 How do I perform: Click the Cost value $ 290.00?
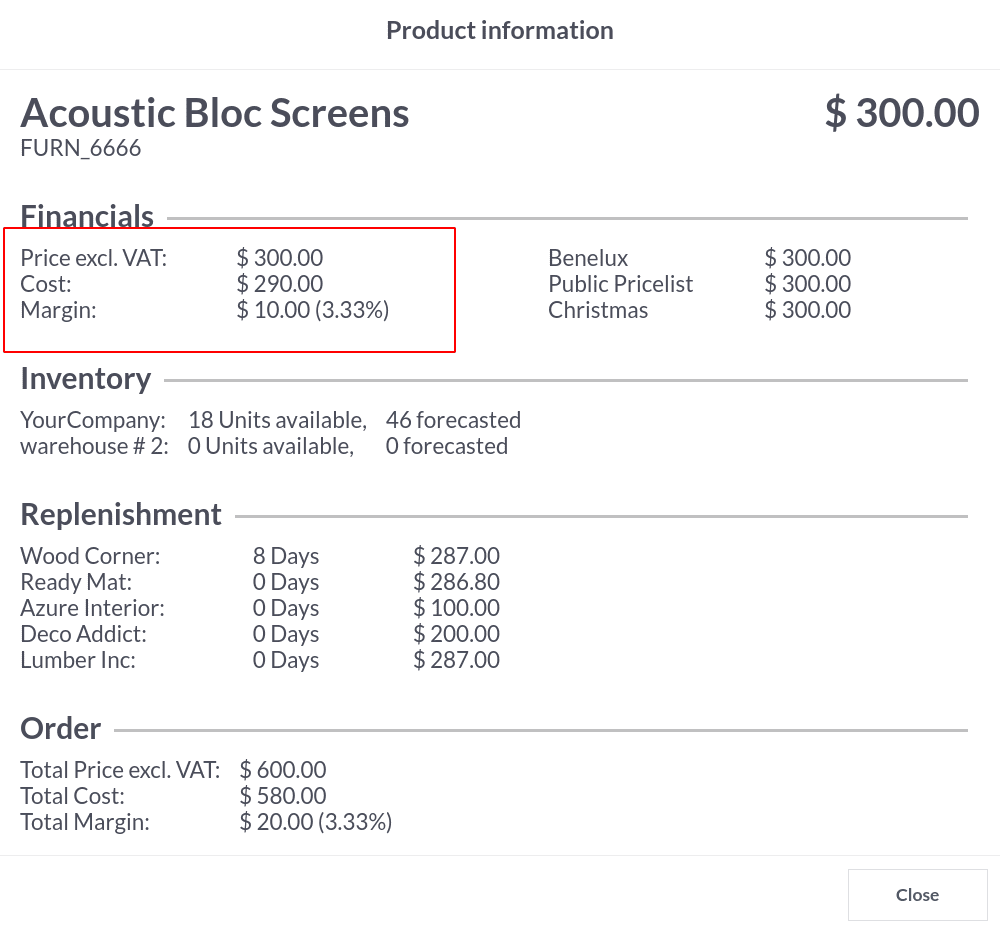(x=279, y=284)
